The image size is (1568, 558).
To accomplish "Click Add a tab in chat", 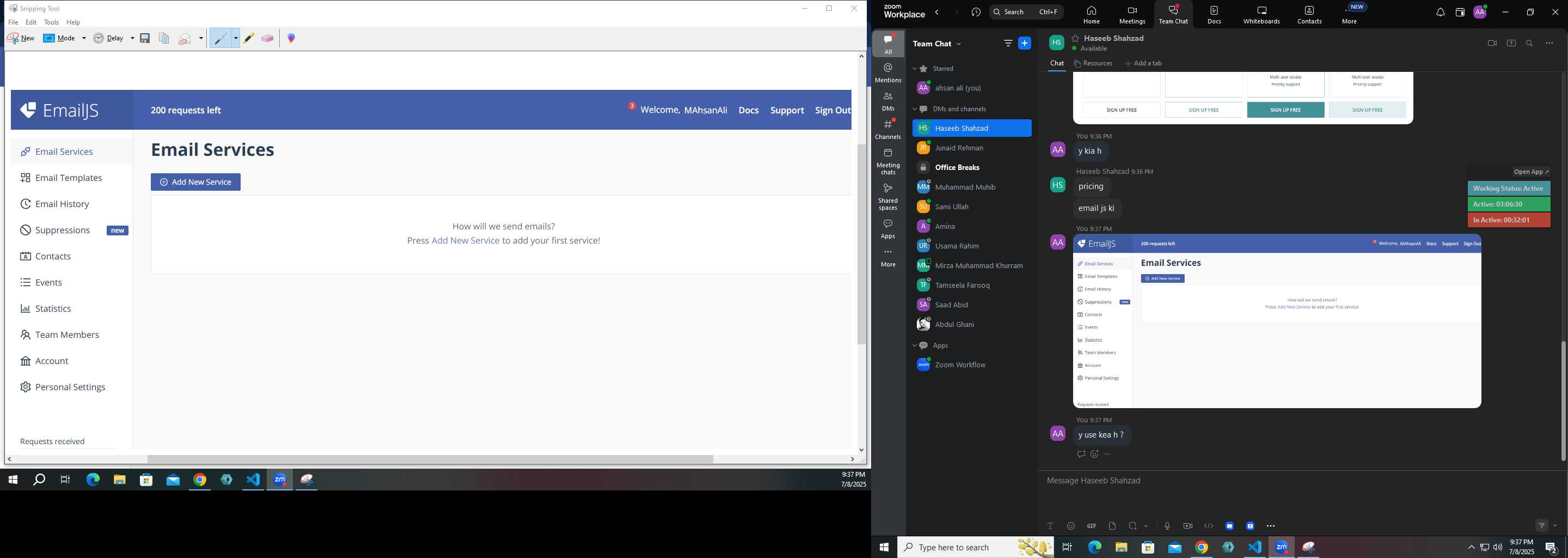I will coord(1143,63).
